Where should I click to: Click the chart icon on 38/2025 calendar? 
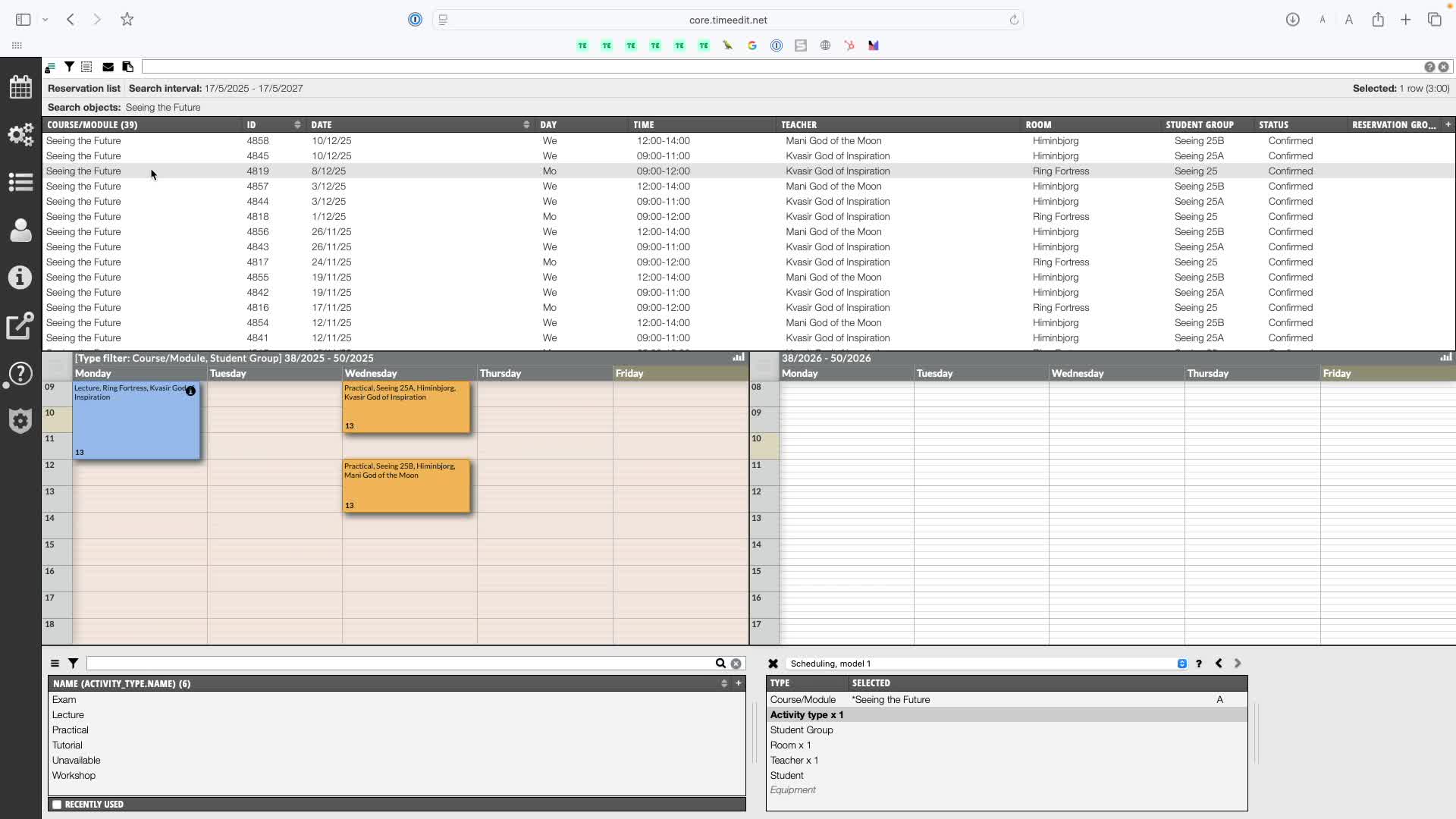tap(738, 357)
